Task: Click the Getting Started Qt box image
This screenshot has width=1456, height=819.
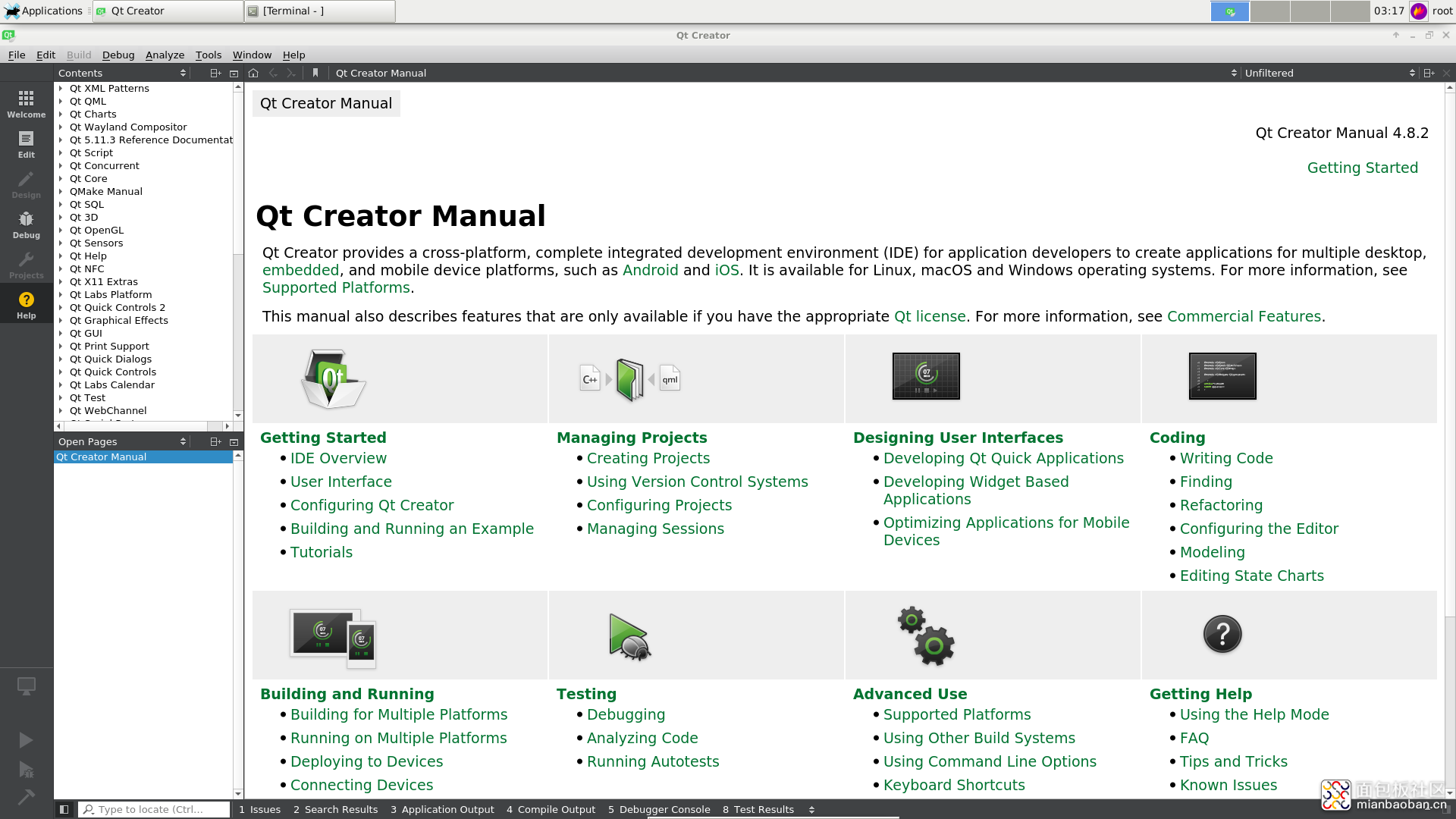Action: [333, 378]
